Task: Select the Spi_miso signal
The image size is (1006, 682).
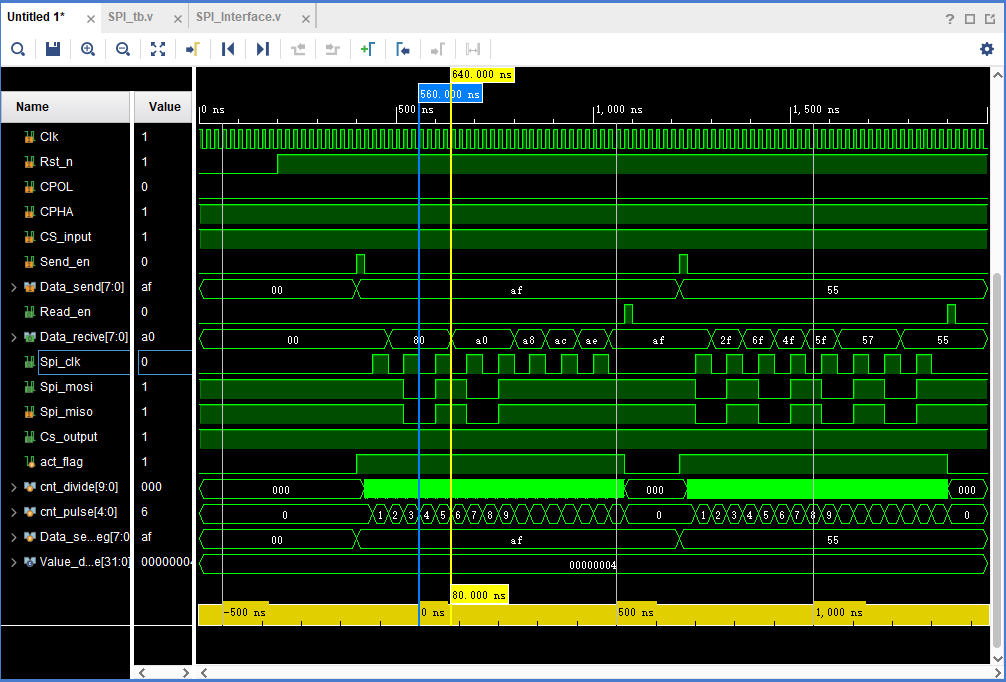Action: tap(65, 412)
